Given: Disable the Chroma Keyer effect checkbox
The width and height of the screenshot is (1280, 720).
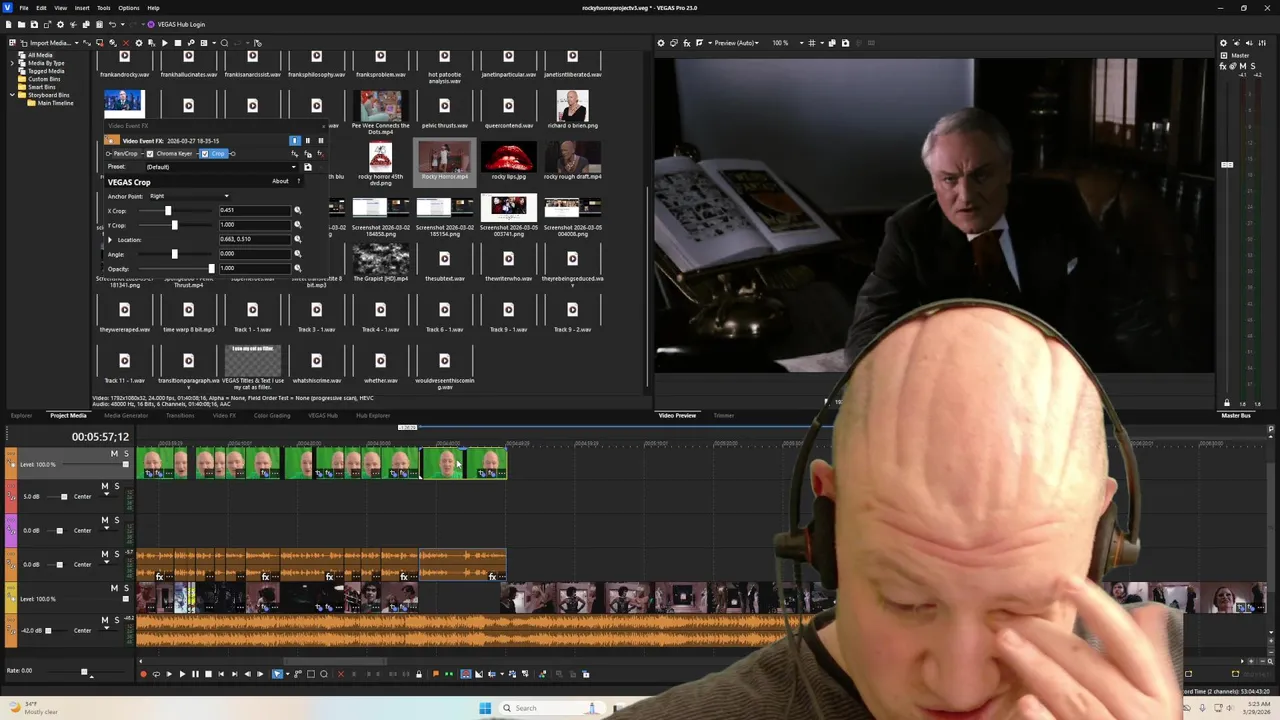Looking at the screenshot, I should (x=150, y=154).
